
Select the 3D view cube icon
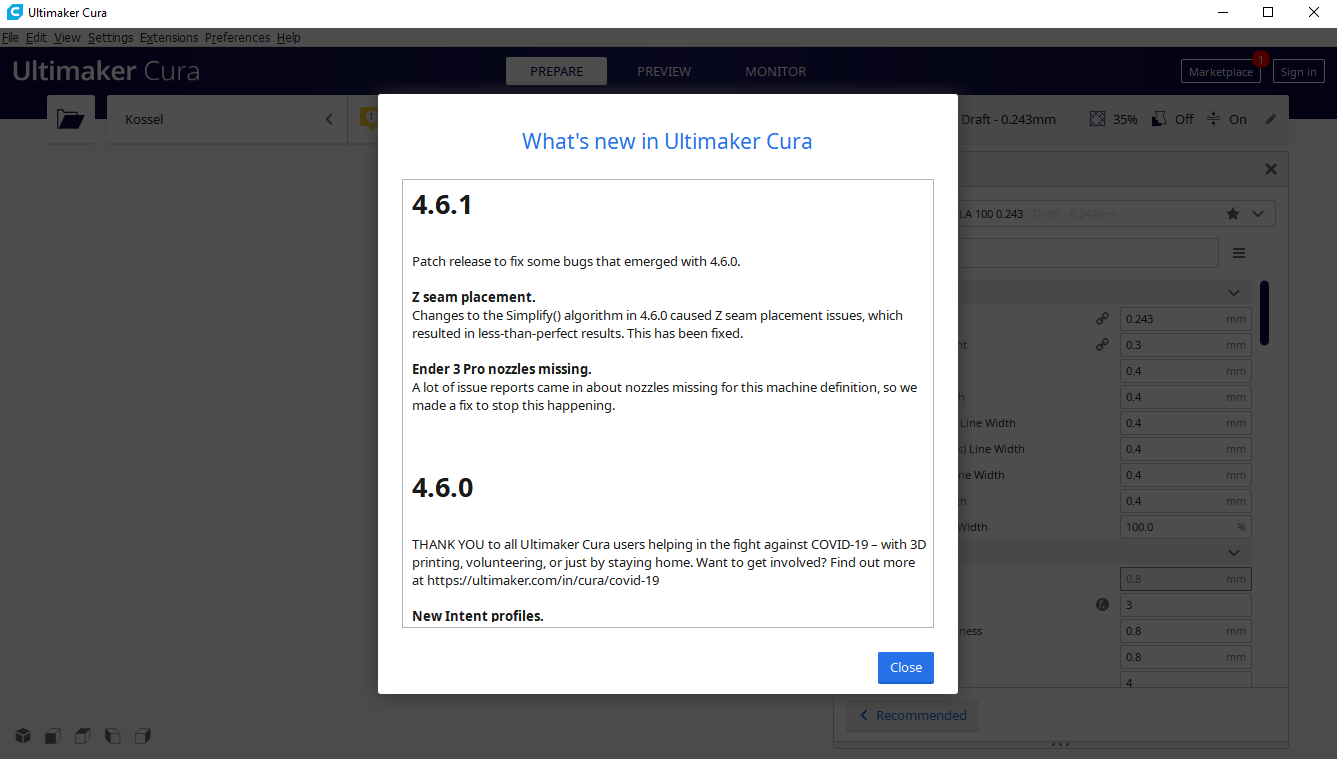click(23, 736)
